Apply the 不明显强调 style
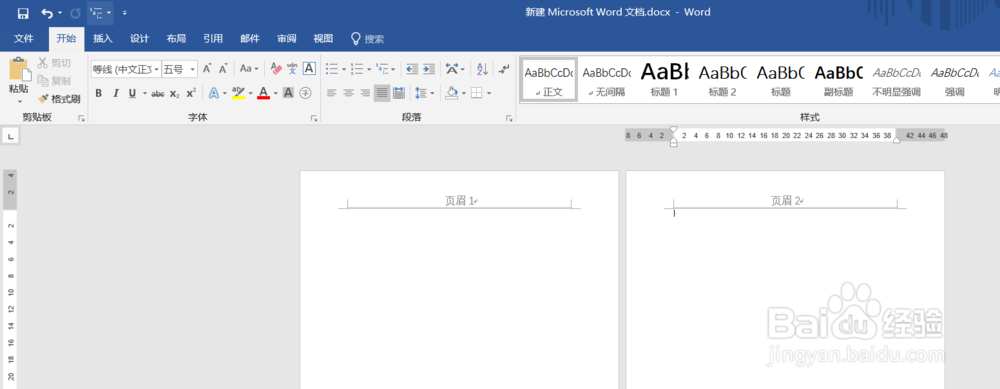Screen dimensions: 1000x389 tap(897, 79)
